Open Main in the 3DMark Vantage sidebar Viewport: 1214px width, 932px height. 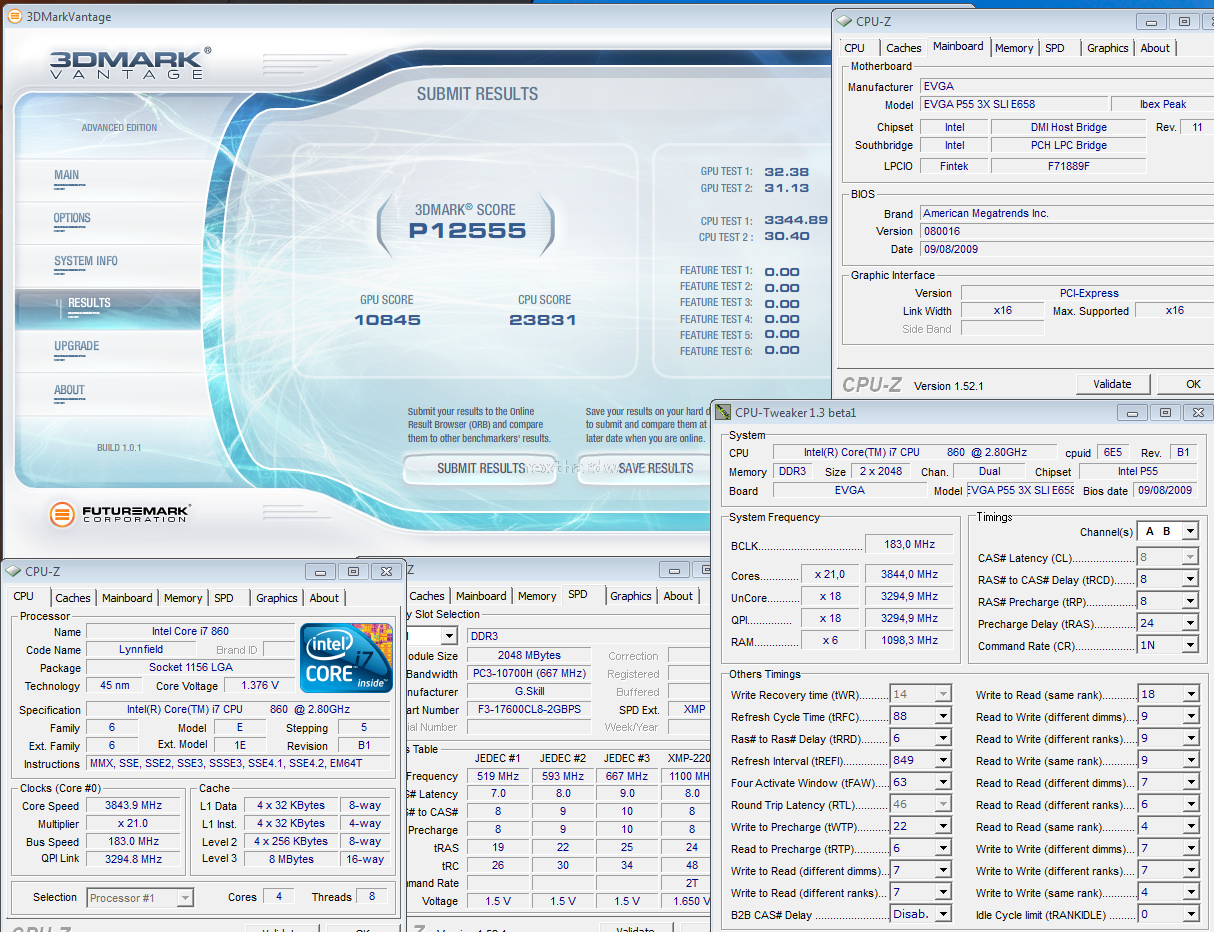pos(66,175)
